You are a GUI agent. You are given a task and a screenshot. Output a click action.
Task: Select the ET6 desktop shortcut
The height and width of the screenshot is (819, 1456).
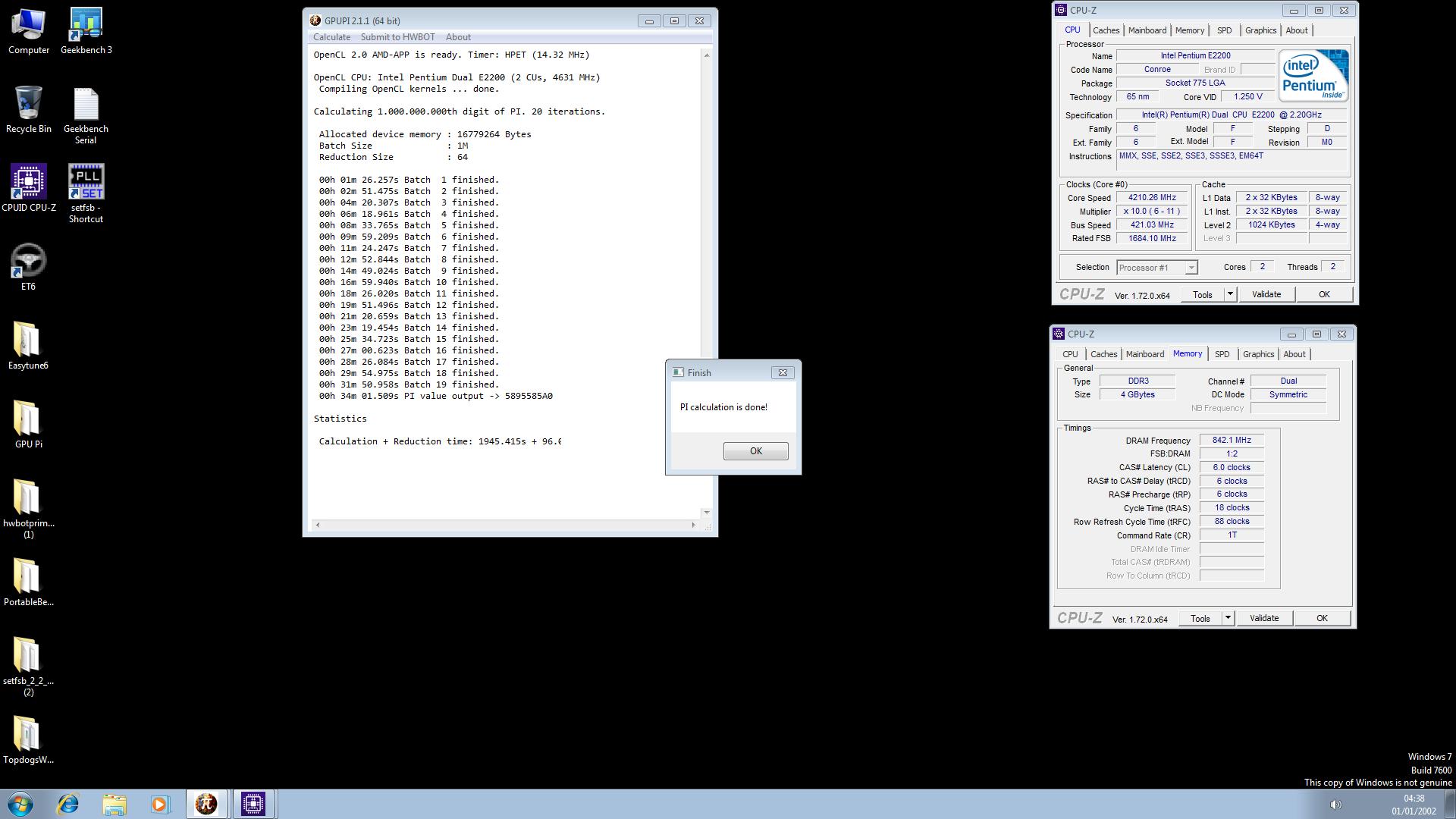point(28,267)
